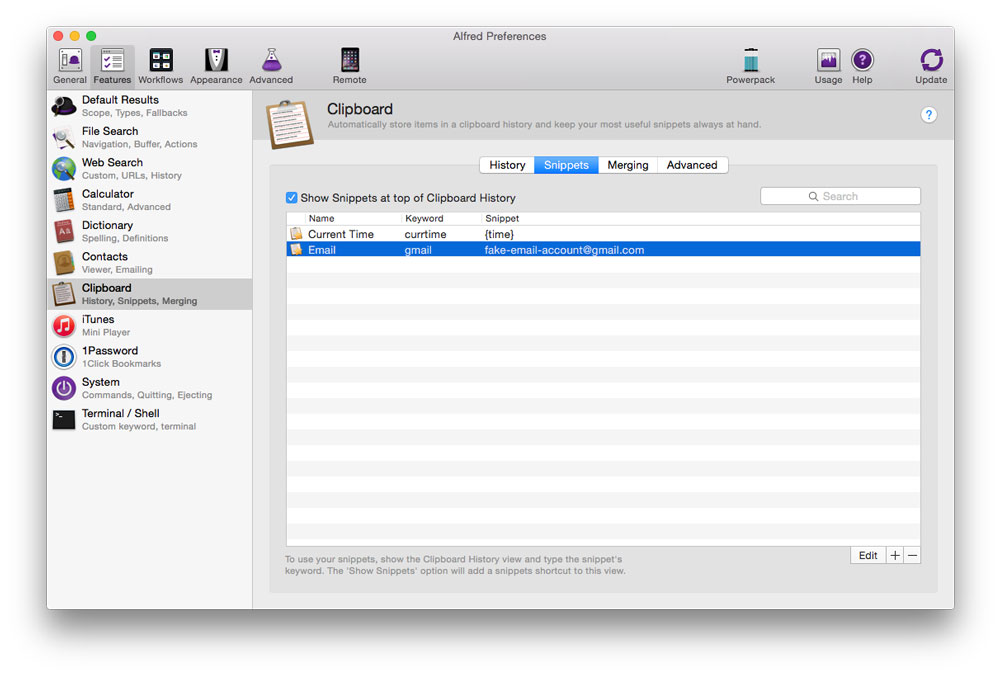Switch to the History tab
1000x675 pixels.
pos(506,165)
